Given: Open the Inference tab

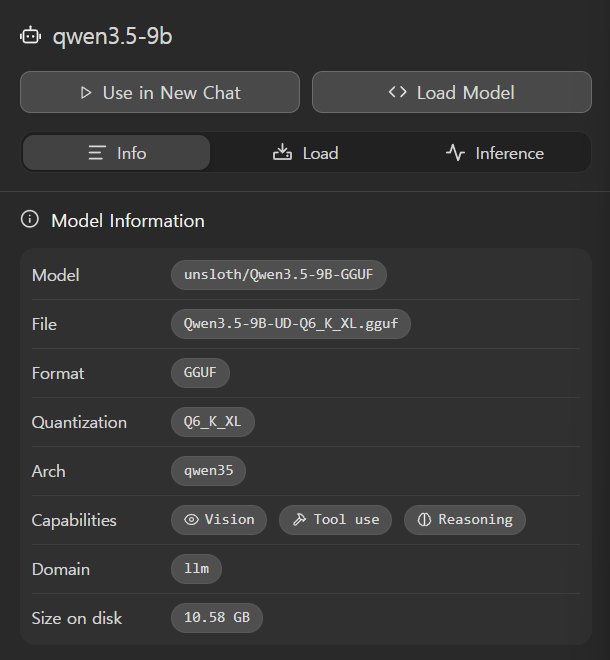Looking at the screenshot, I should click(495, 153).
